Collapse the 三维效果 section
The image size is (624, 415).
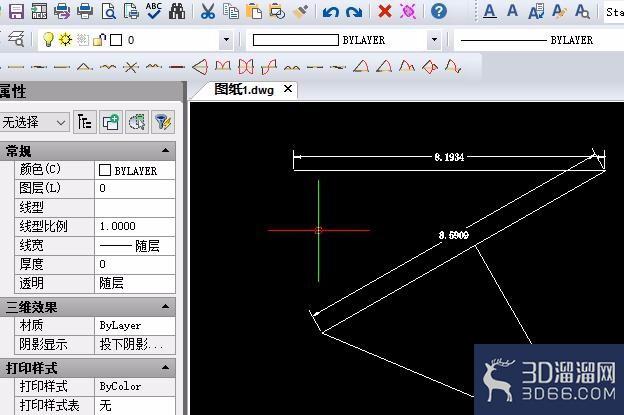click(166, 306)
